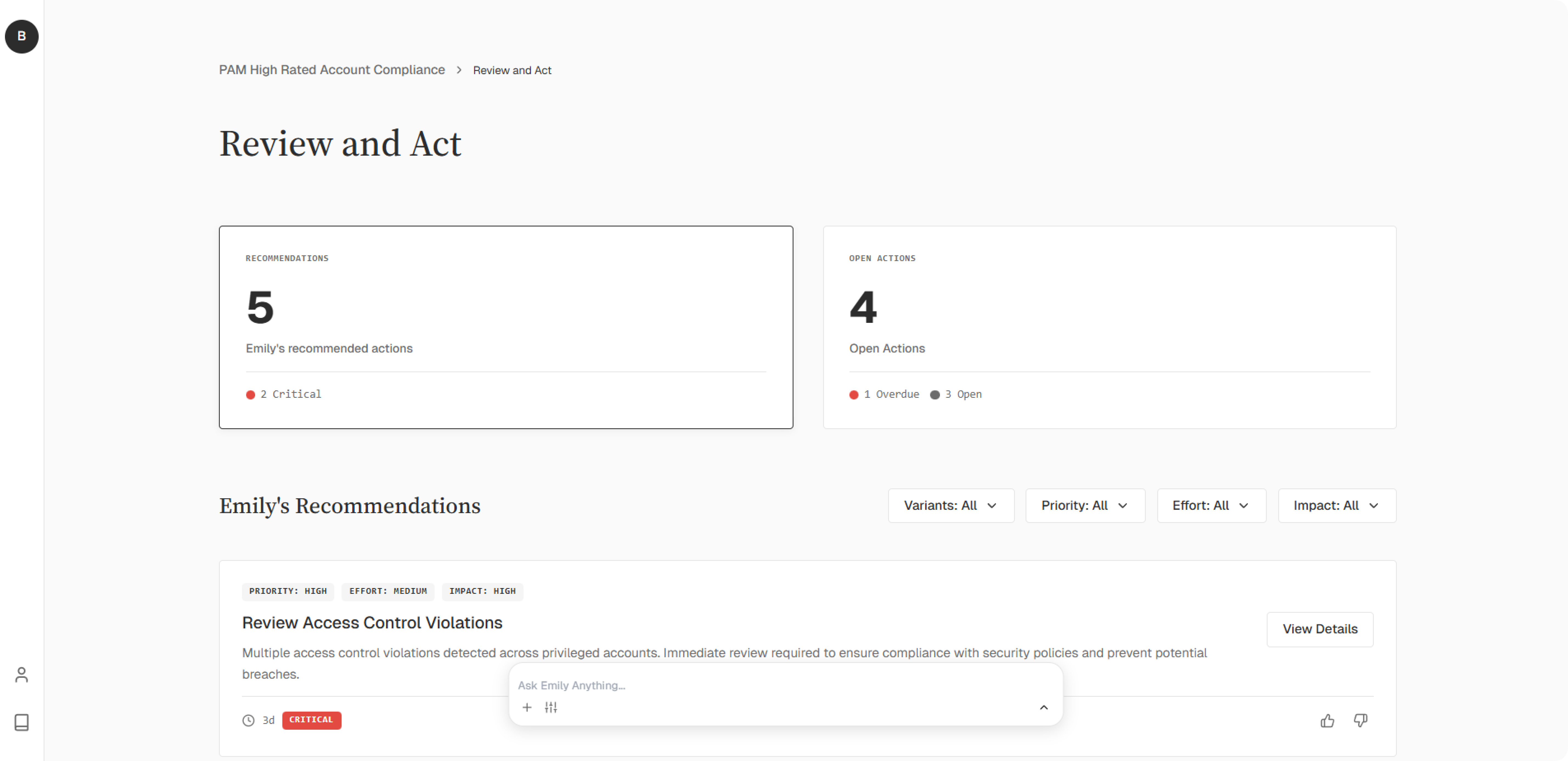Select the Recommendations summary card
Screen dimensions: 1568x761
(506, 327)
